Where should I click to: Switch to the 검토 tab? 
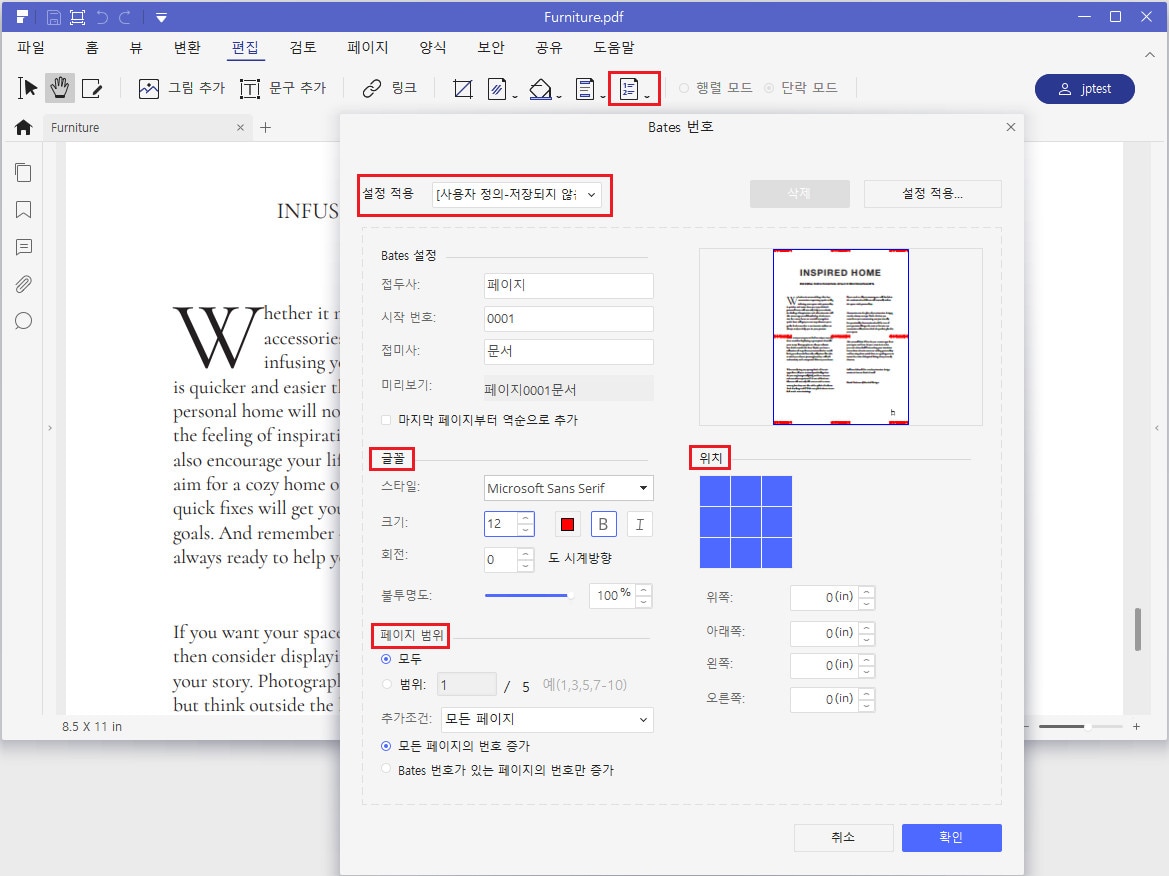pos(303,48)
